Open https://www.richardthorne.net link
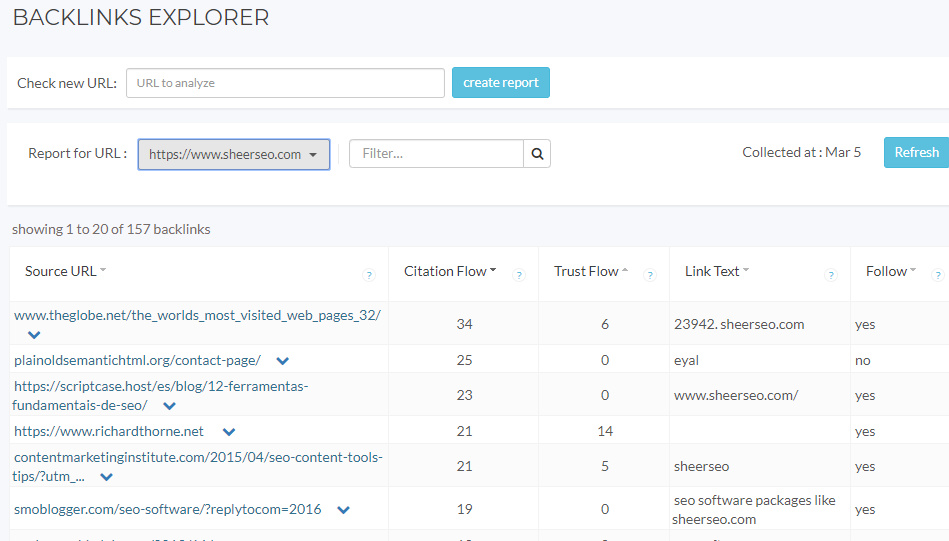This screenshot has width=949, height=541. 109,431
